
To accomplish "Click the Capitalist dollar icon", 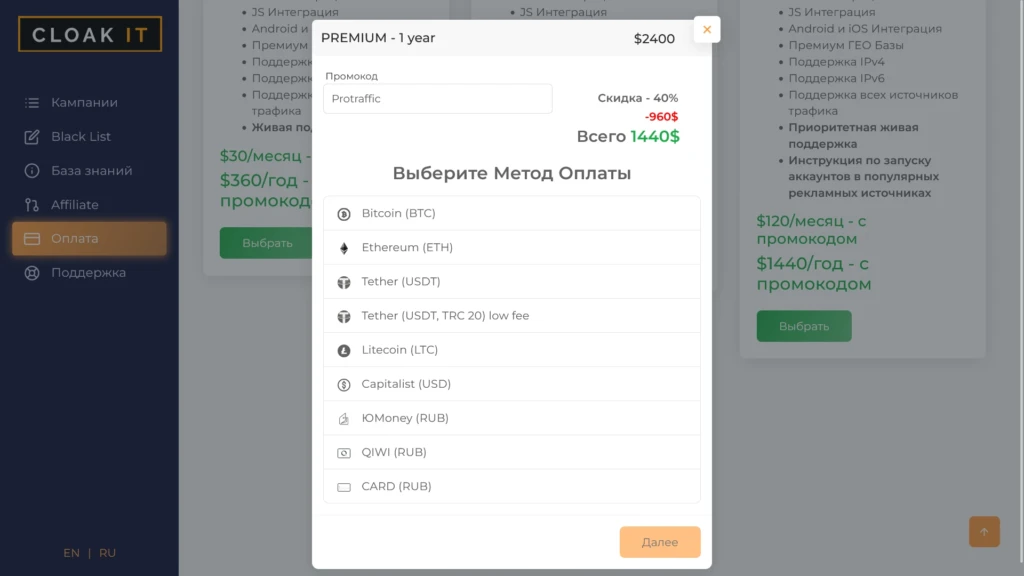I will click(344, 385).
